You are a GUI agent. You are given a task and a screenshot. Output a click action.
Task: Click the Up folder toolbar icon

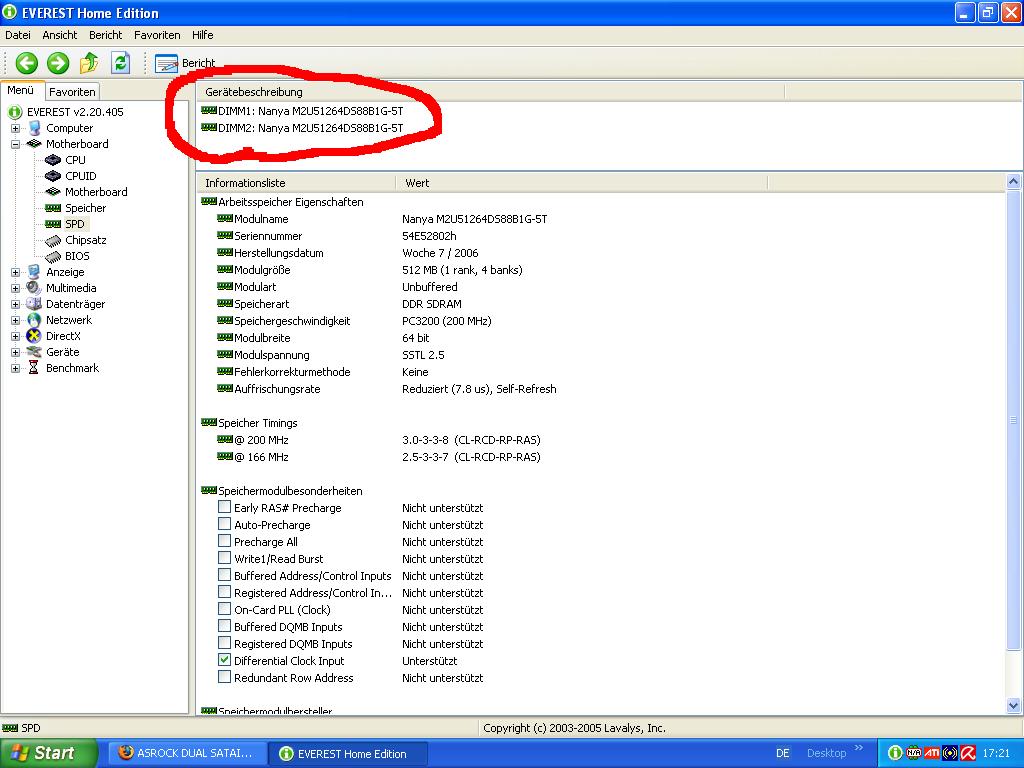(x=89, y=63)
